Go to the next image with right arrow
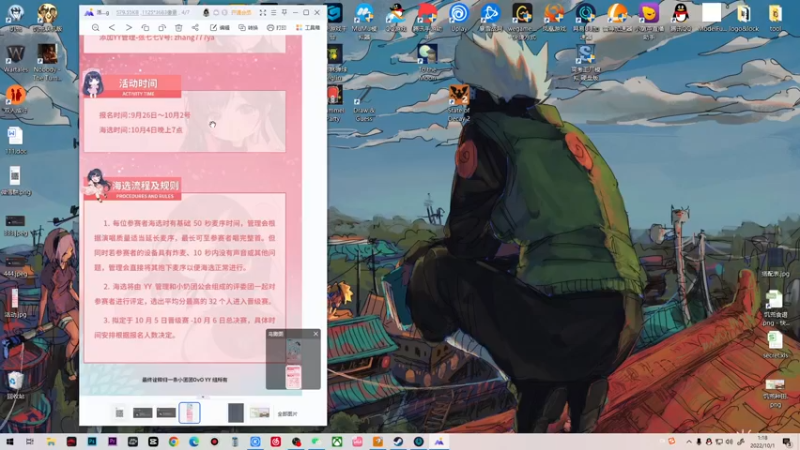 pos(129,28)
